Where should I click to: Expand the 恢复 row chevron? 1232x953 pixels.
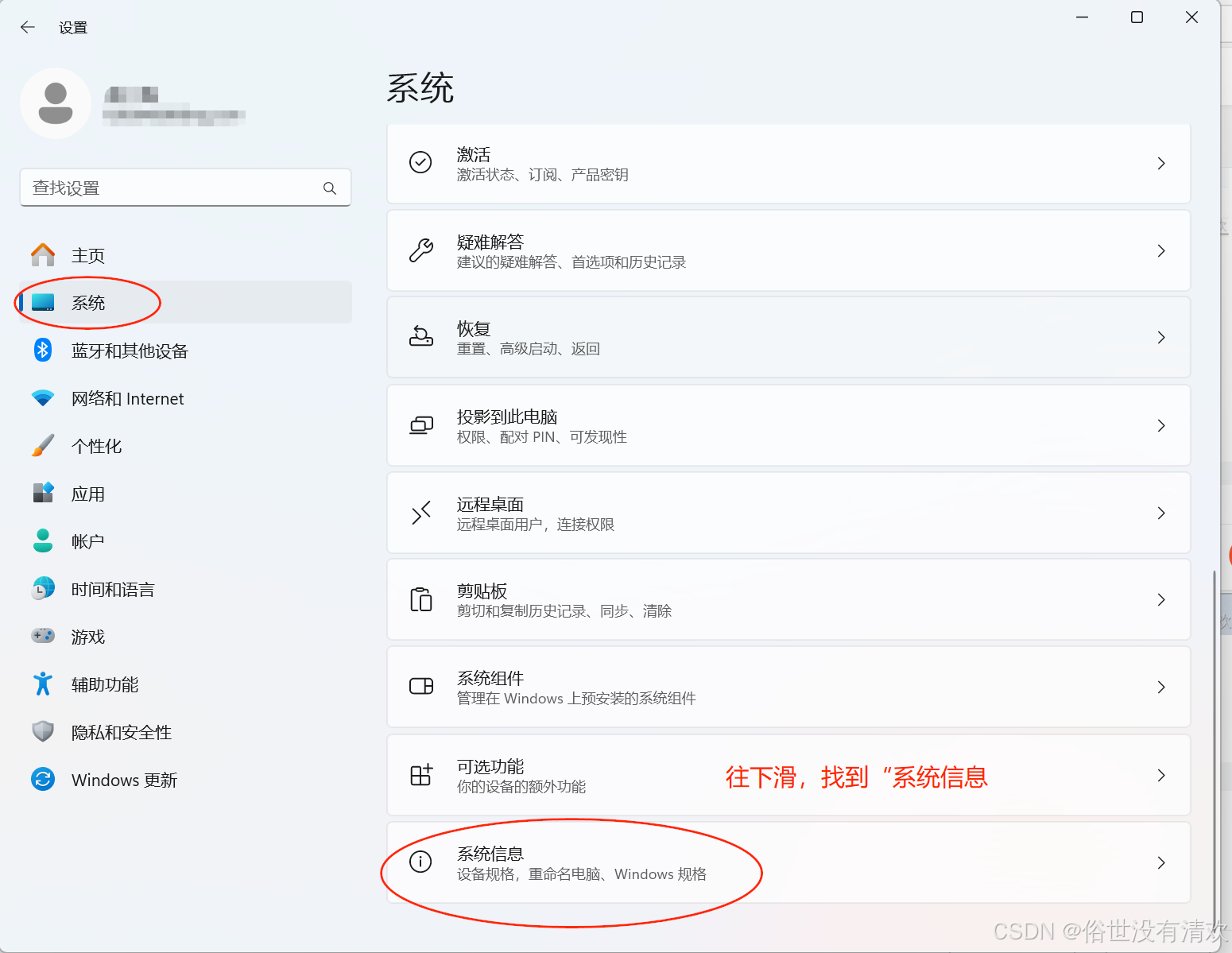tap(1161, 337)
